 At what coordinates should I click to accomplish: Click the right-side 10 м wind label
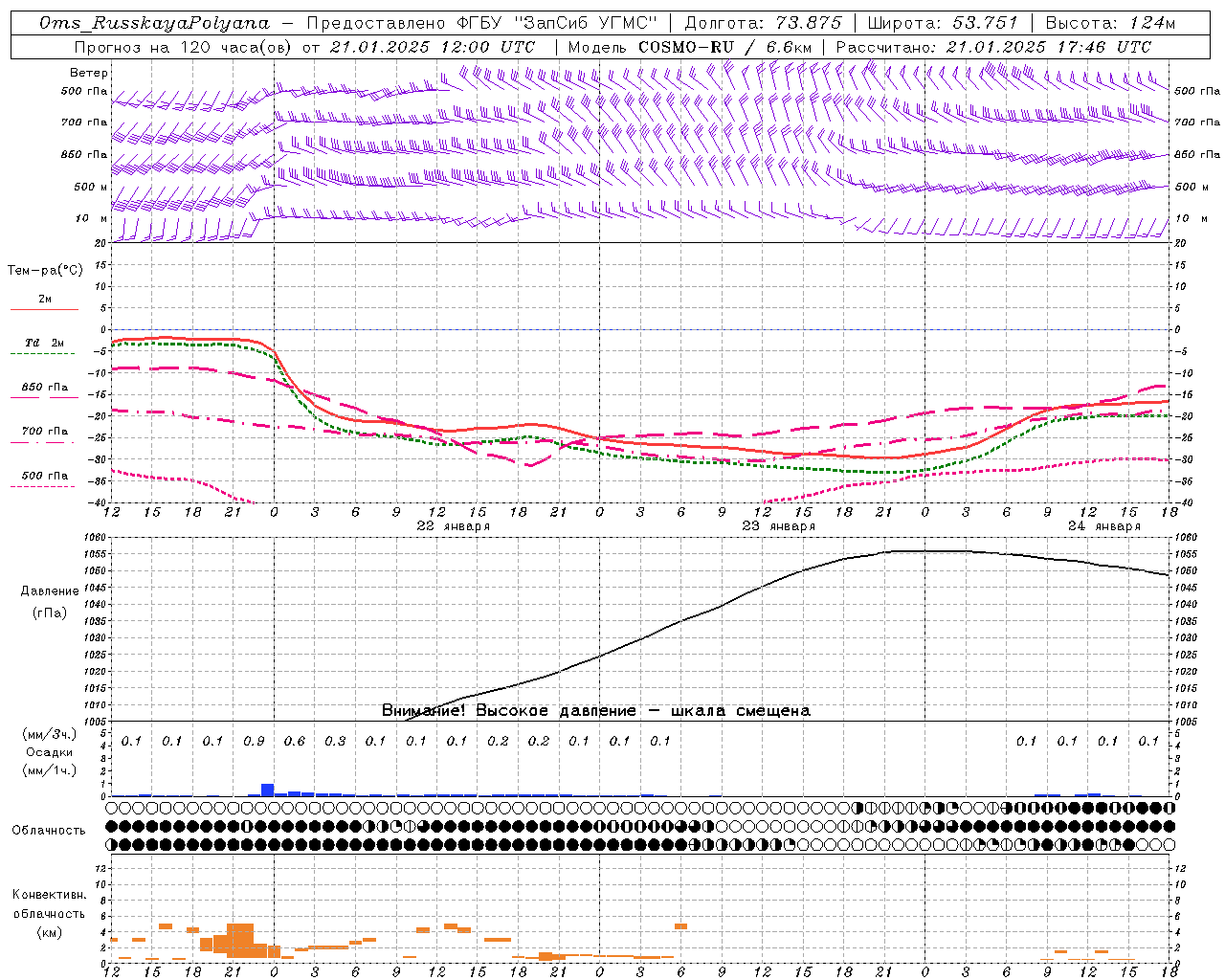coord(1192,218)
